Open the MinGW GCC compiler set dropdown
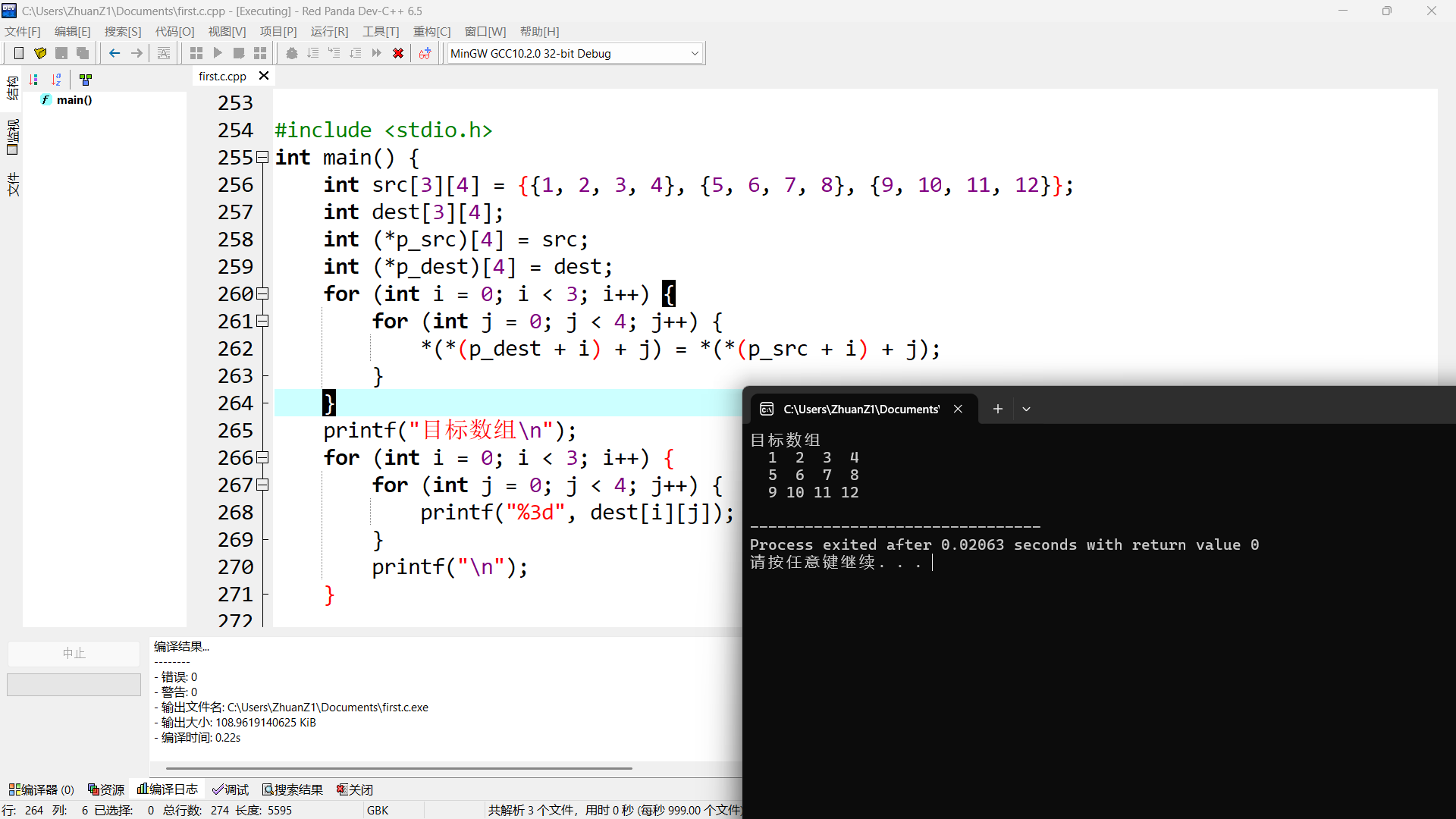 point(694,53)
